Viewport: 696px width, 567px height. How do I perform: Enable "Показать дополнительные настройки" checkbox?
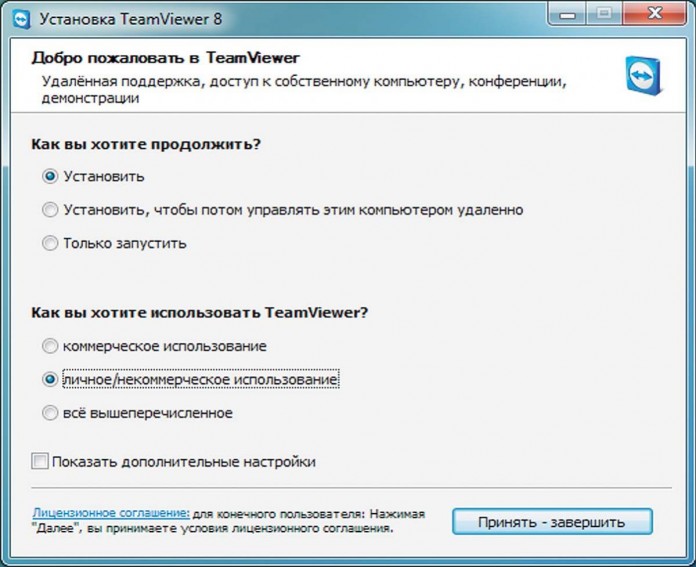[40, 462]
